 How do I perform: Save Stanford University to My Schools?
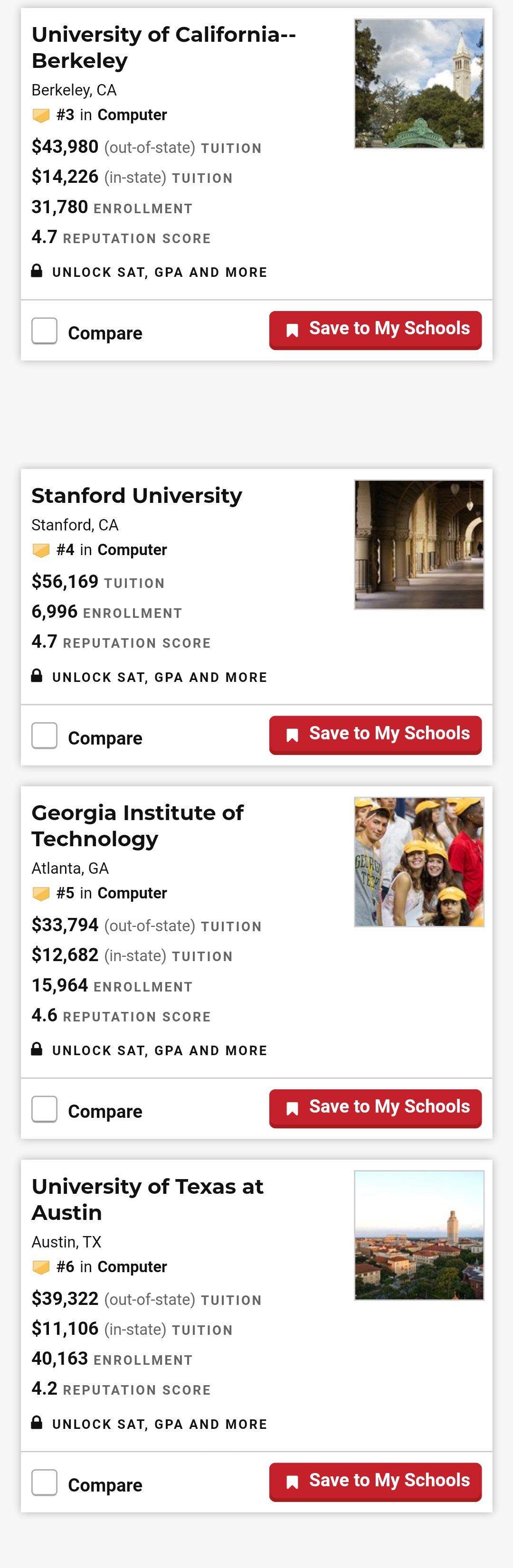[x=375, y=734]
